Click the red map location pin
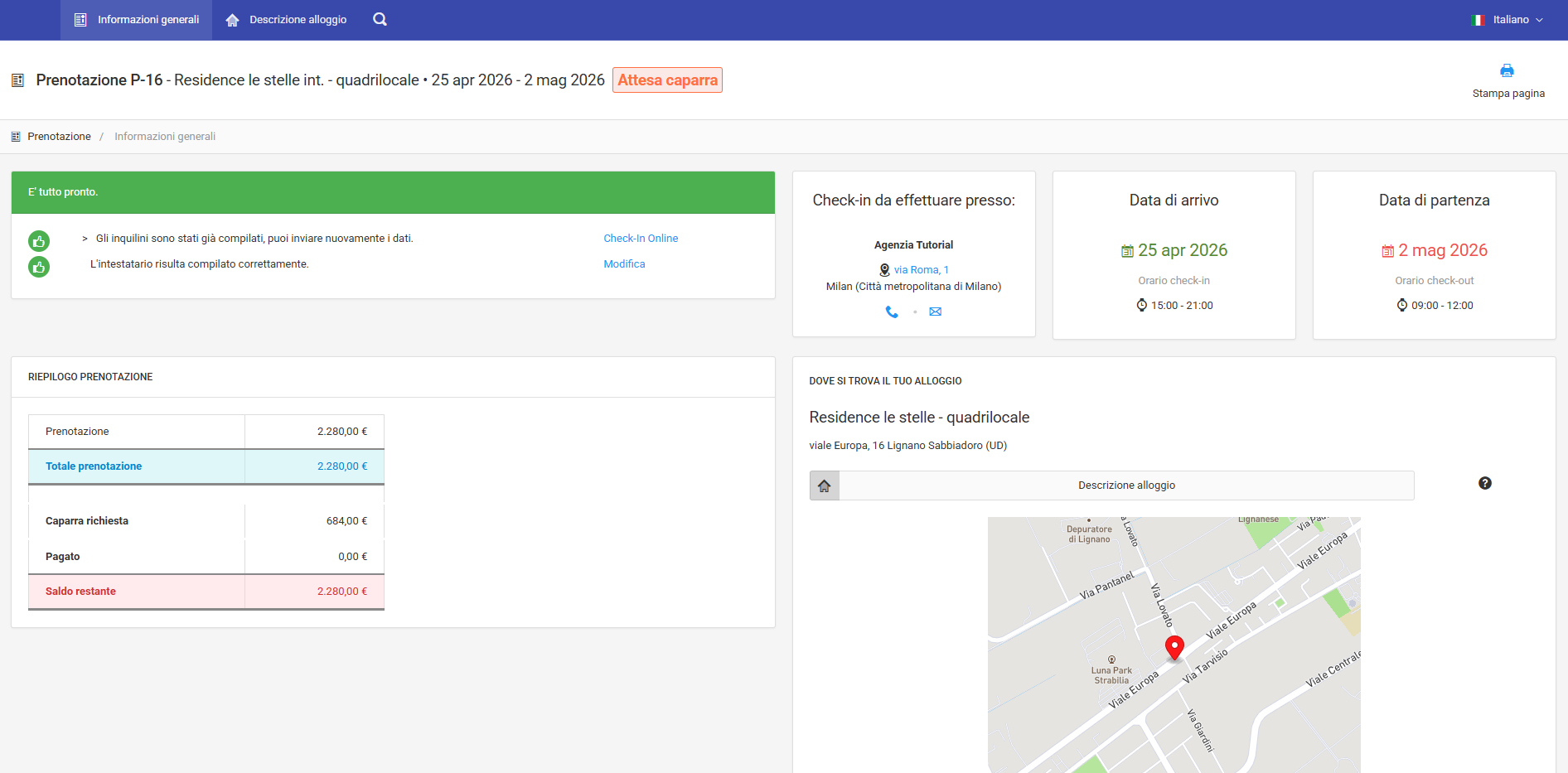This screenshot has width=1568, height=773. click(1174, 646)
